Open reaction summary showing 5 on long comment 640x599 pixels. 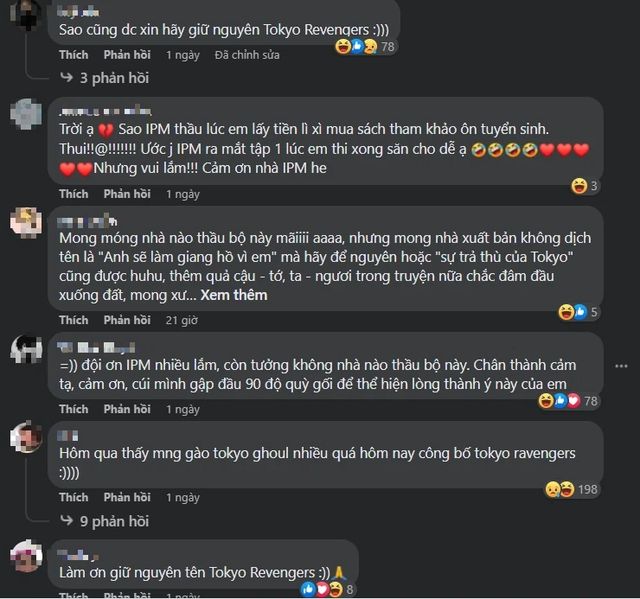point(578,312)
